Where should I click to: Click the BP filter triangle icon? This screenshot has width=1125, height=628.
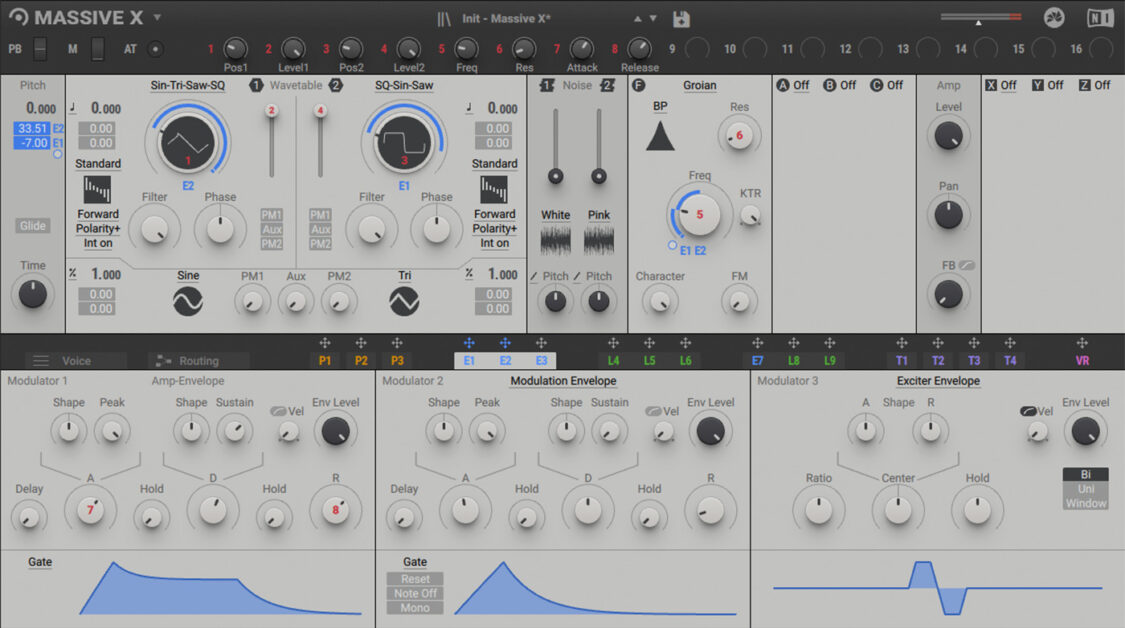pos(659,138)
